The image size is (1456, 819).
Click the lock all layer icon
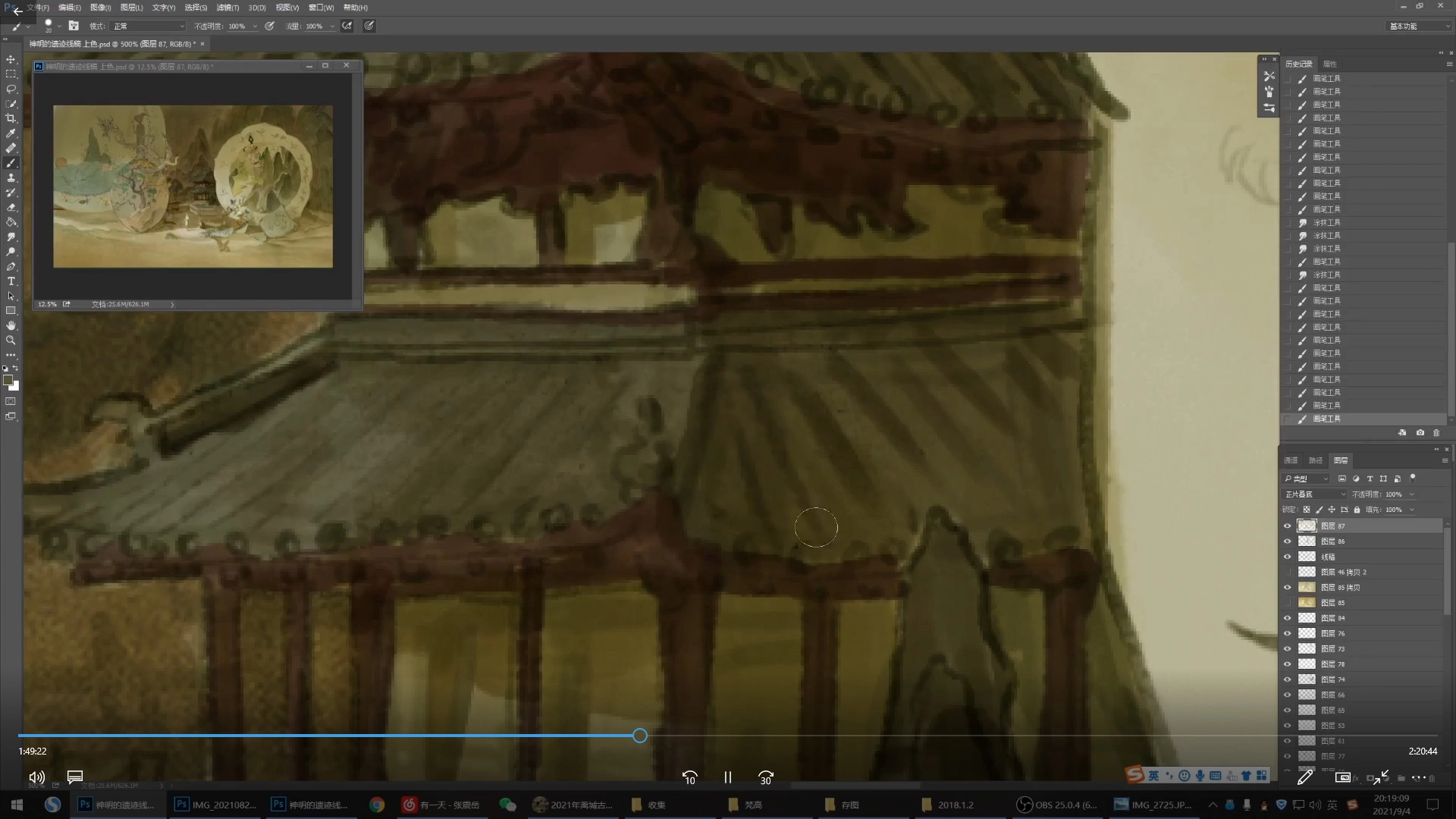(x=1357, y=510)
